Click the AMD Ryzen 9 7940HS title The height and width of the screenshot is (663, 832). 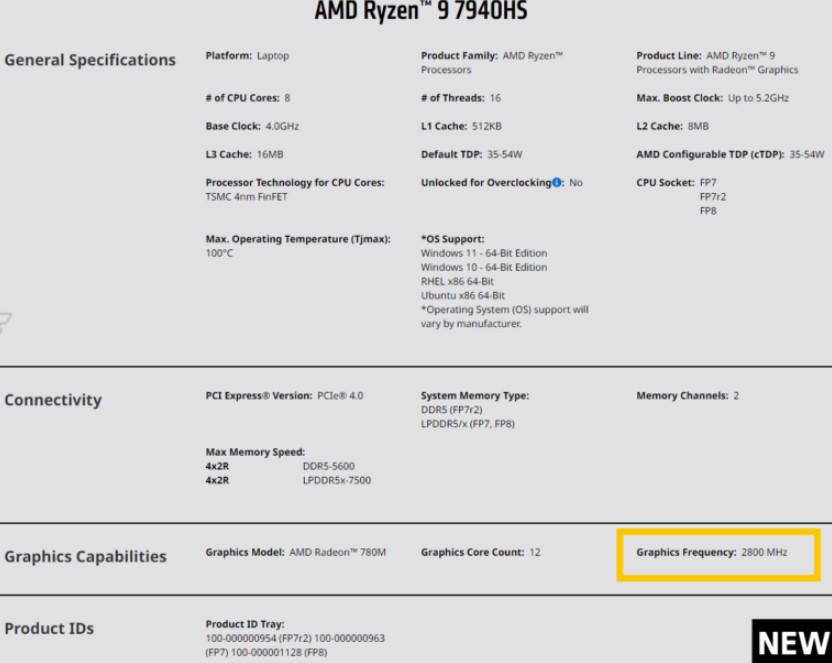click(421, 11)
